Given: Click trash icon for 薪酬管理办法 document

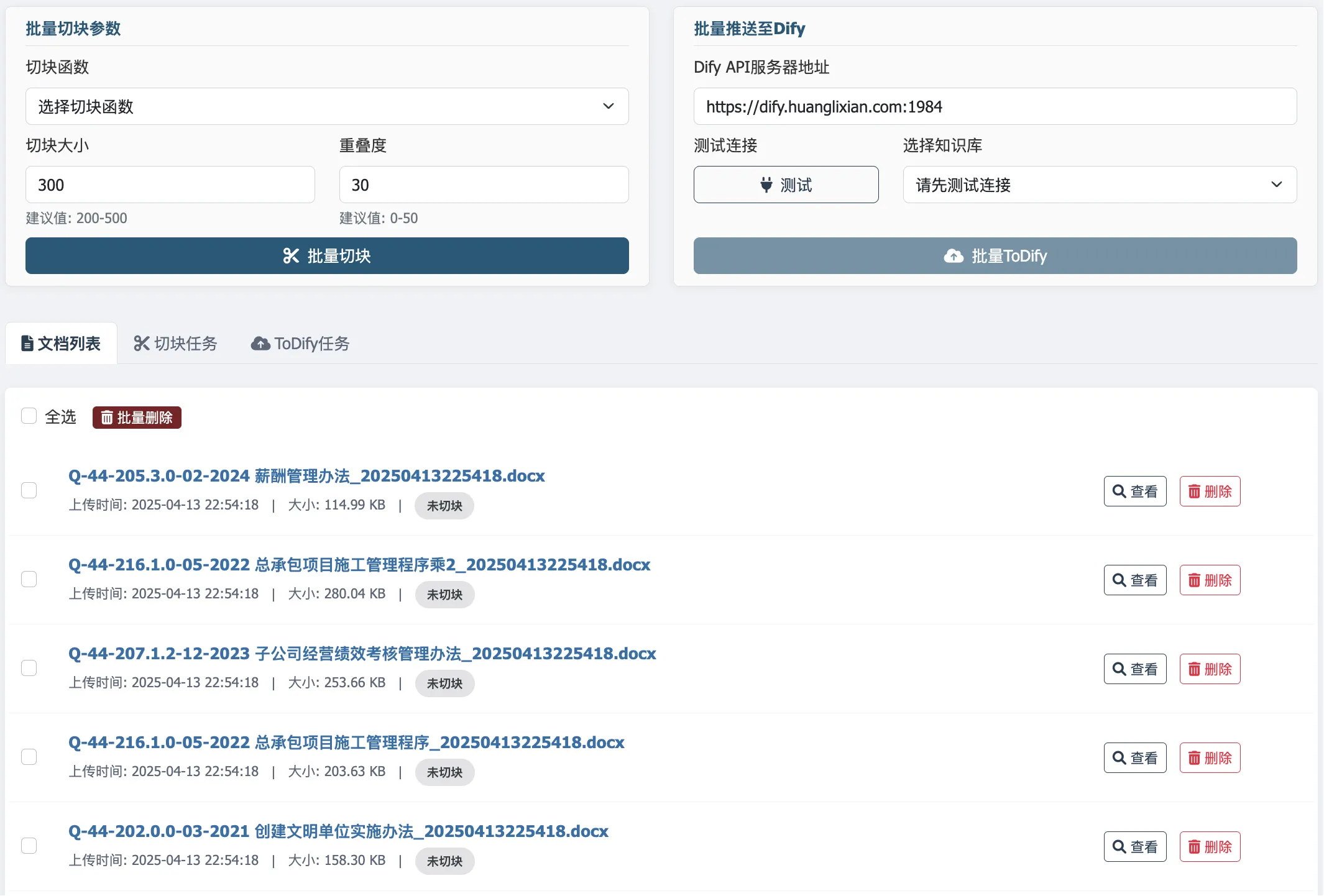Looking at the screenshot, I should [x=1194, y=491].
